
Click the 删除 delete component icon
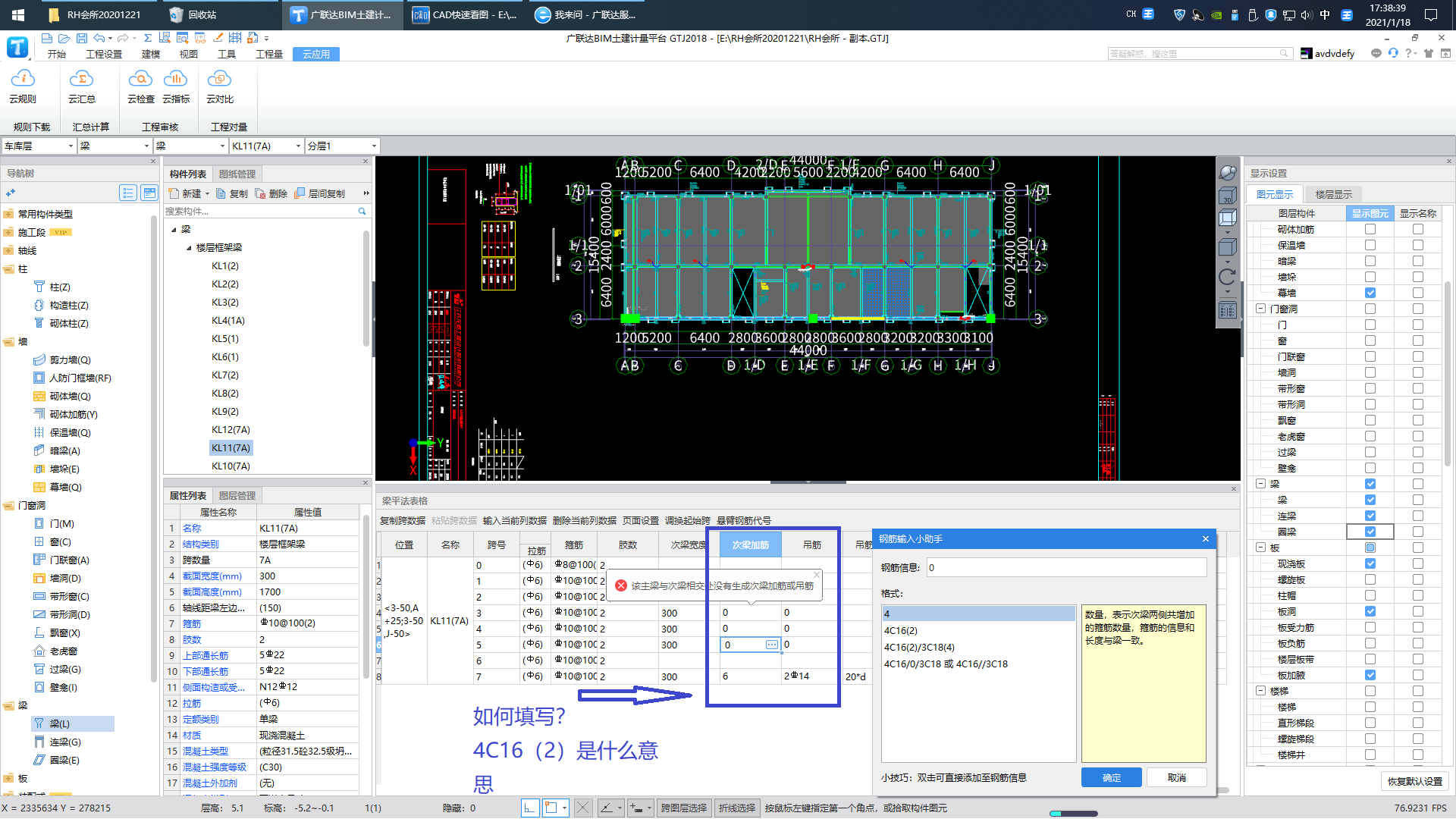click(x=260, y=193)
